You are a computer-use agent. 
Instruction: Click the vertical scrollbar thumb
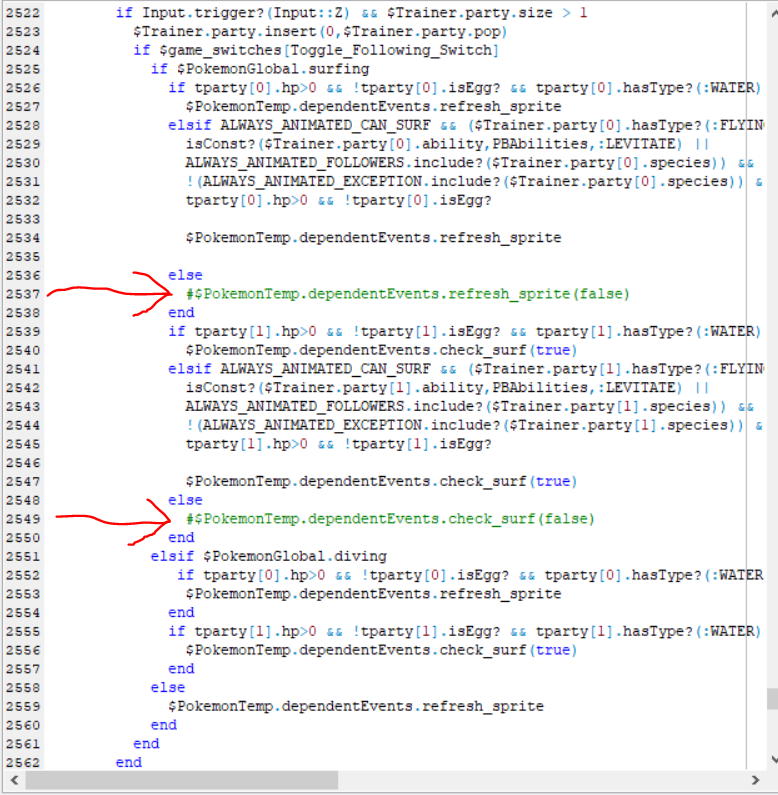[x=772, y=699]
